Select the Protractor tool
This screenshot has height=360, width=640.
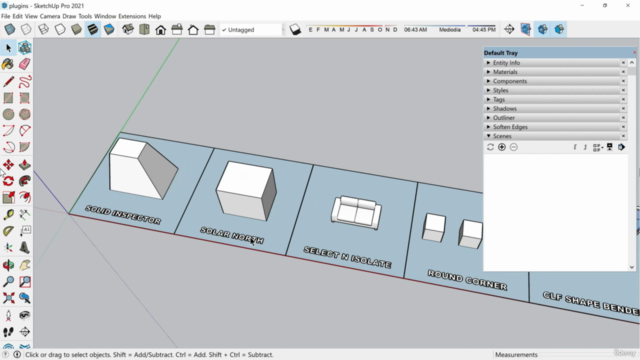8,231
